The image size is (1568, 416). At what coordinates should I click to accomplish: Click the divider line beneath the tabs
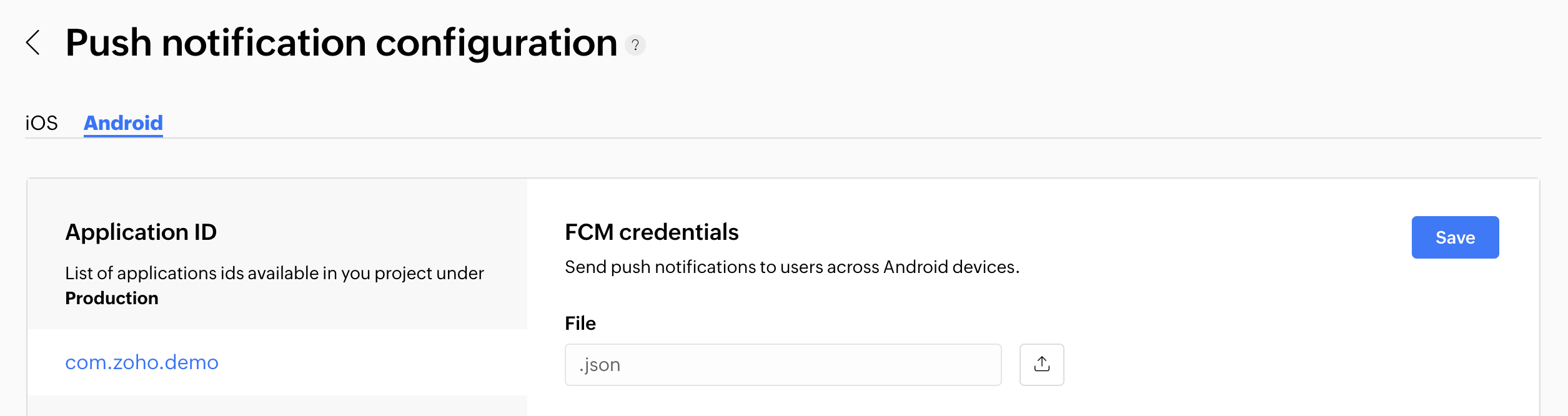(x=812, y=138)
